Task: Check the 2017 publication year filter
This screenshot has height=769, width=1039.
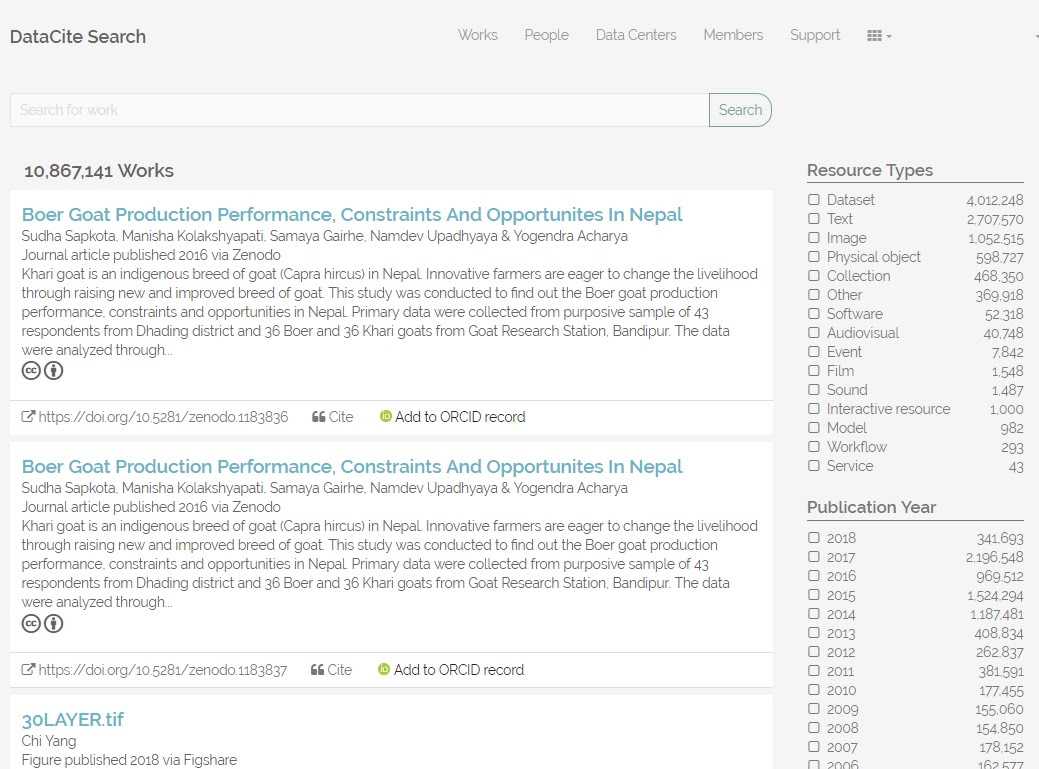Action: pyautogui.click(x=814, y=556)
